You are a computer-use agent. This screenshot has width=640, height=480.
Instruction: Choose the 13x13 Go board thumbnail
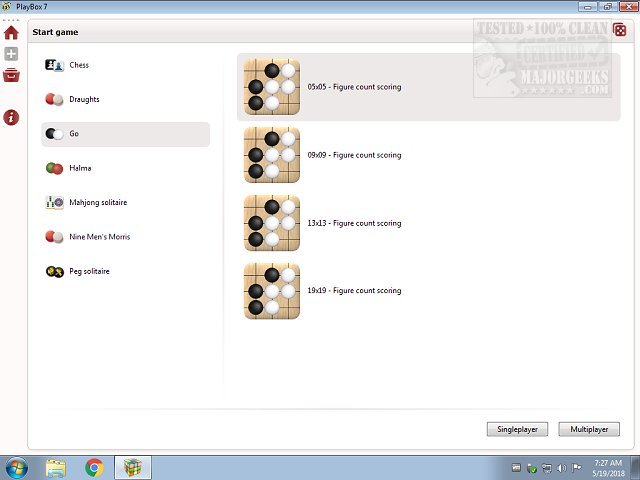(x=272, y=223)
